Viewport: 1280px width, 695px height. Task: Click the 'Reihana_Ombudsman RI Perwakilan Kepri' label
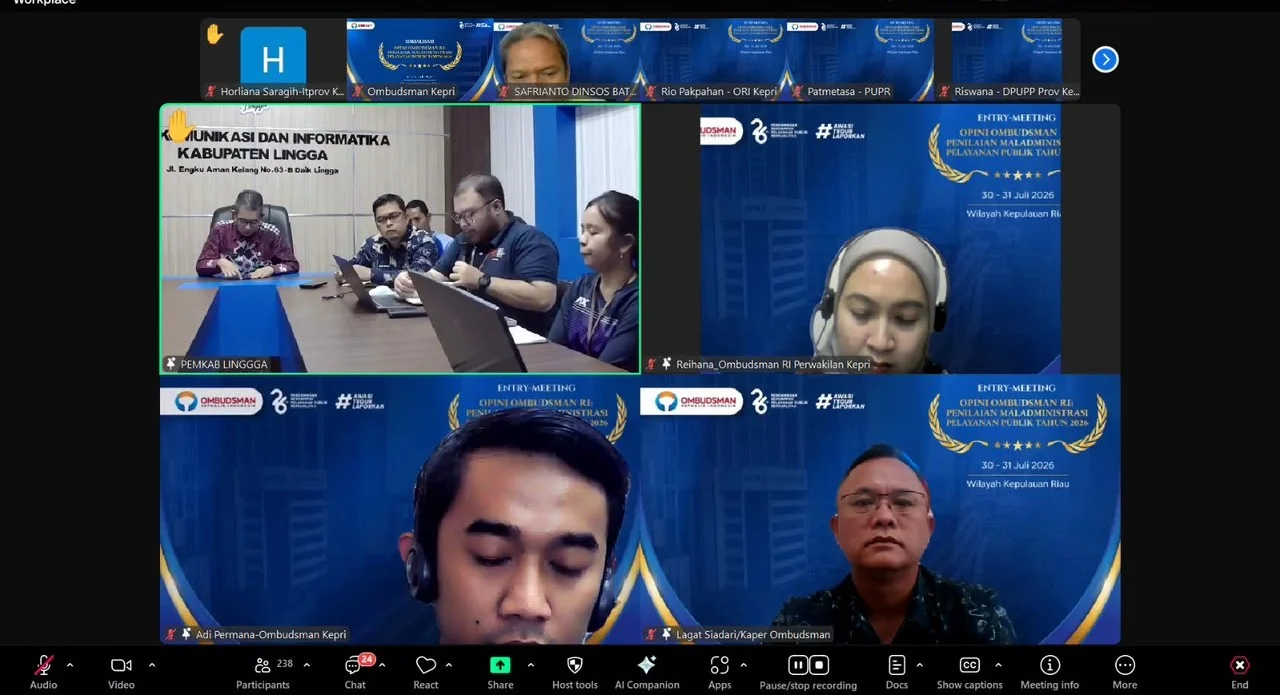point(773,364)
